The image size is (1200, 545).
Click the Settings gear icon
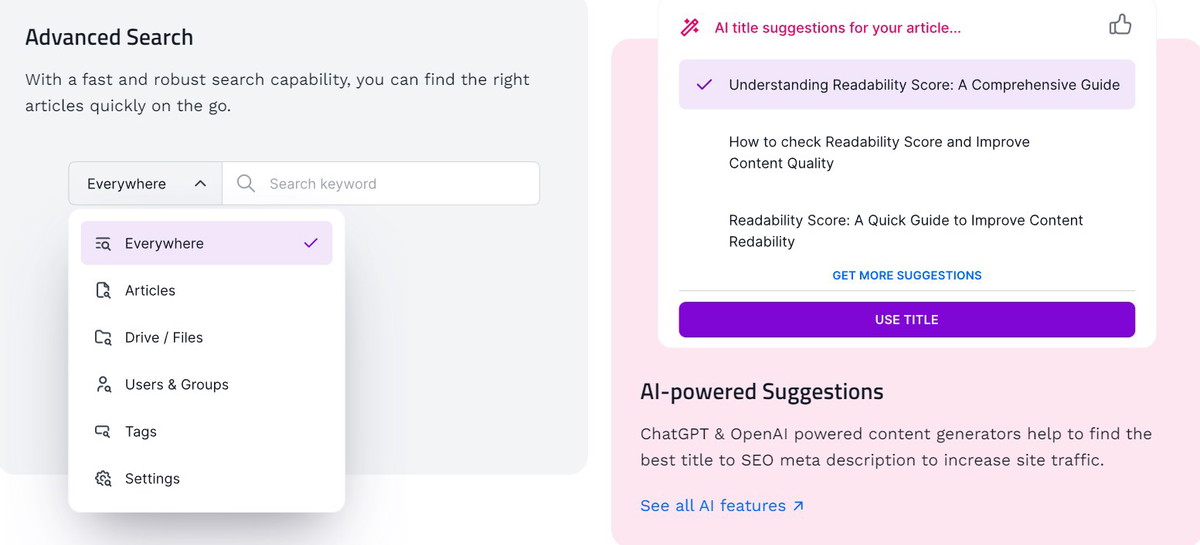pos(103,479)
